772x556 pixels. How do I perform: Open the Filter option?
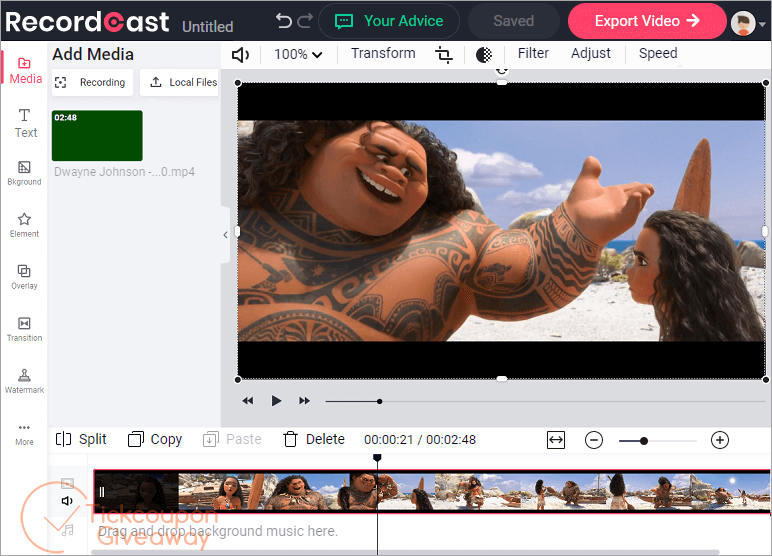[x=533, y=53]
